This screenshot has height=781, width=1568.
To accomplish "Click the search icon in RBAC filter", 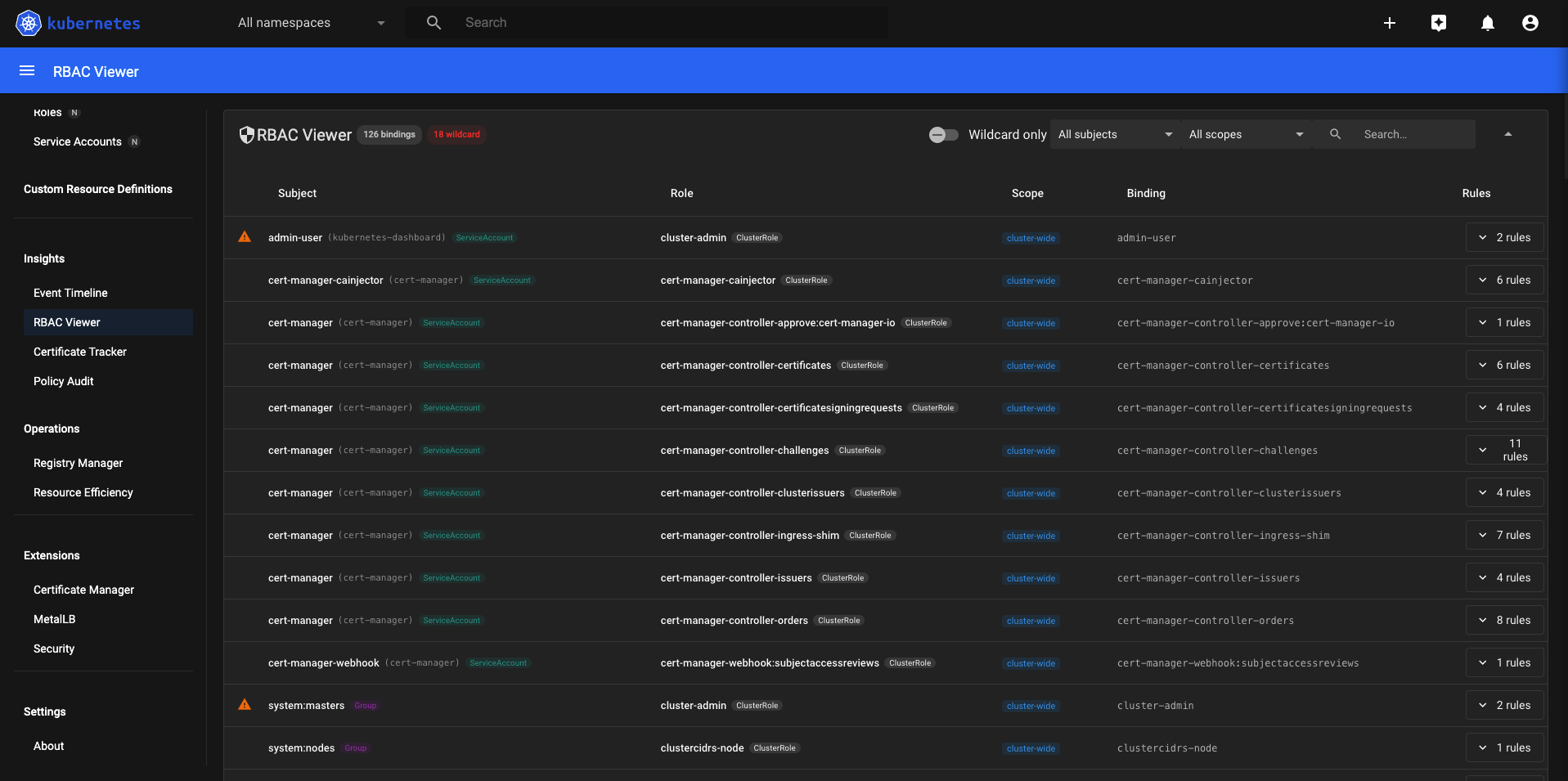I will pyautogui.click(x=1336, y=134).
